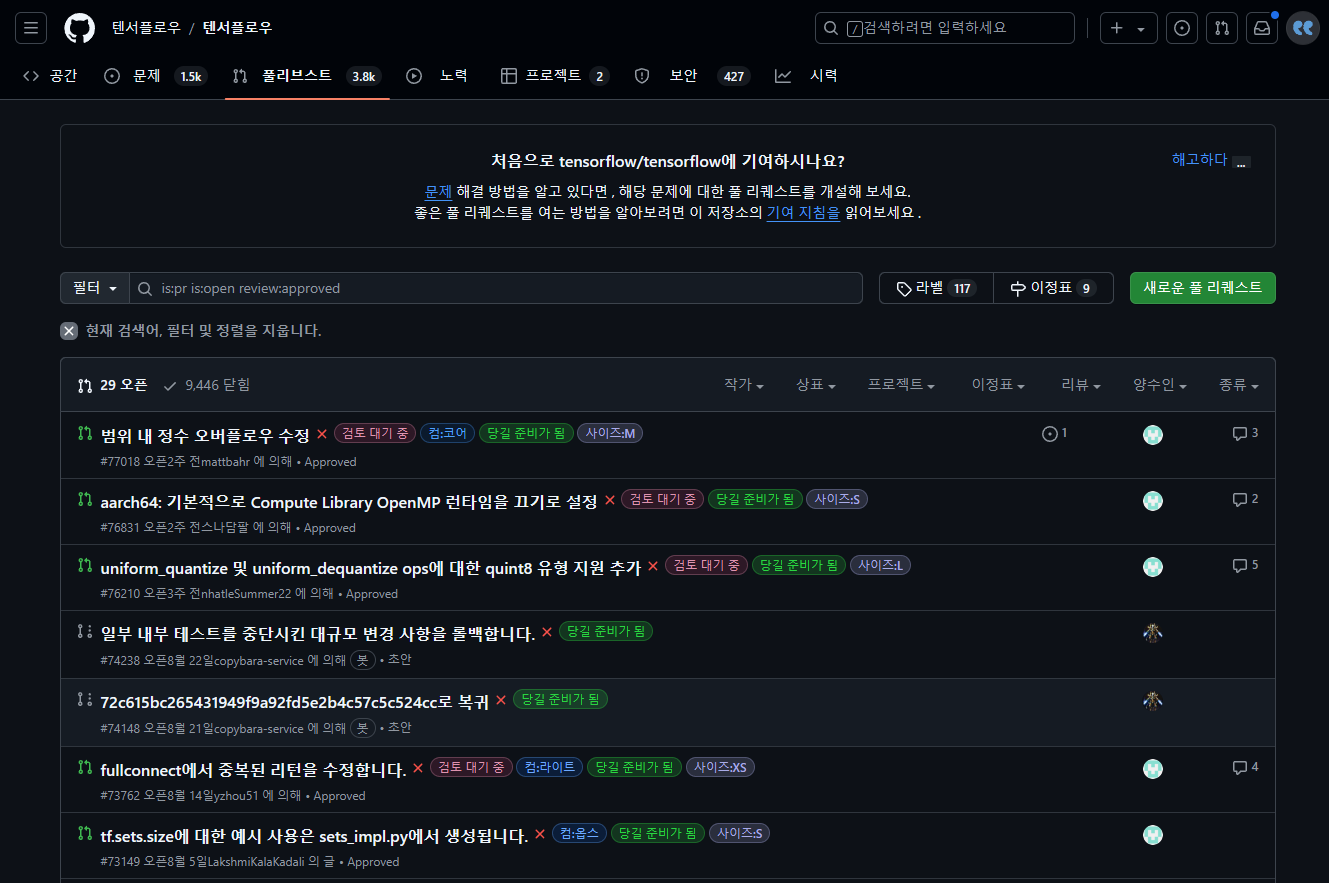Open the copybara-service author link on #74238
The width and height of the screenshot is (1329, 883).
point(258,660)
